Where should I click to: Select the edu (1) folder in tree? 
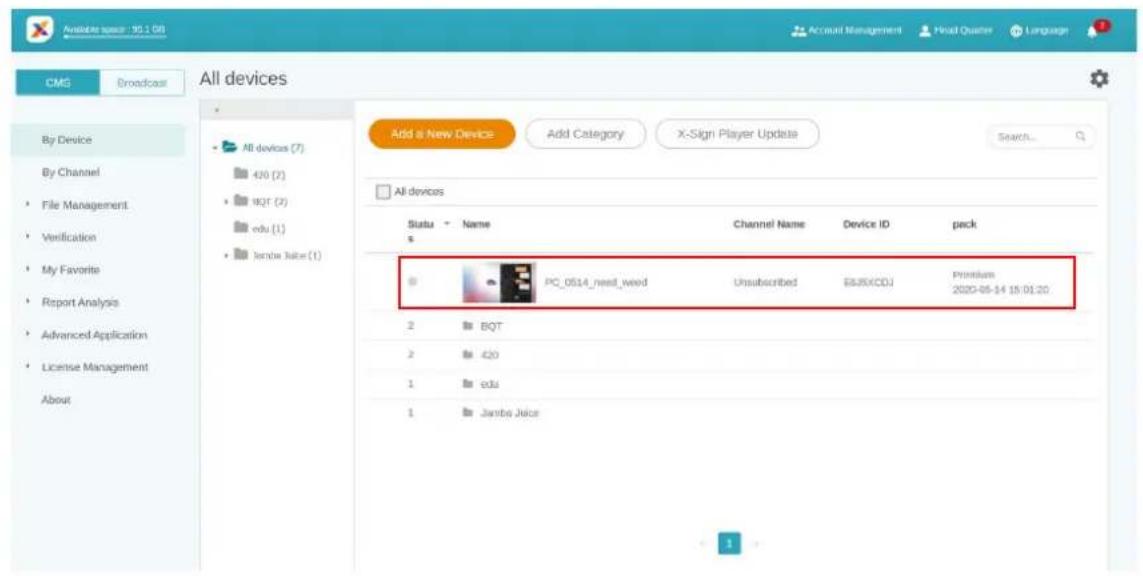(259, 228)
